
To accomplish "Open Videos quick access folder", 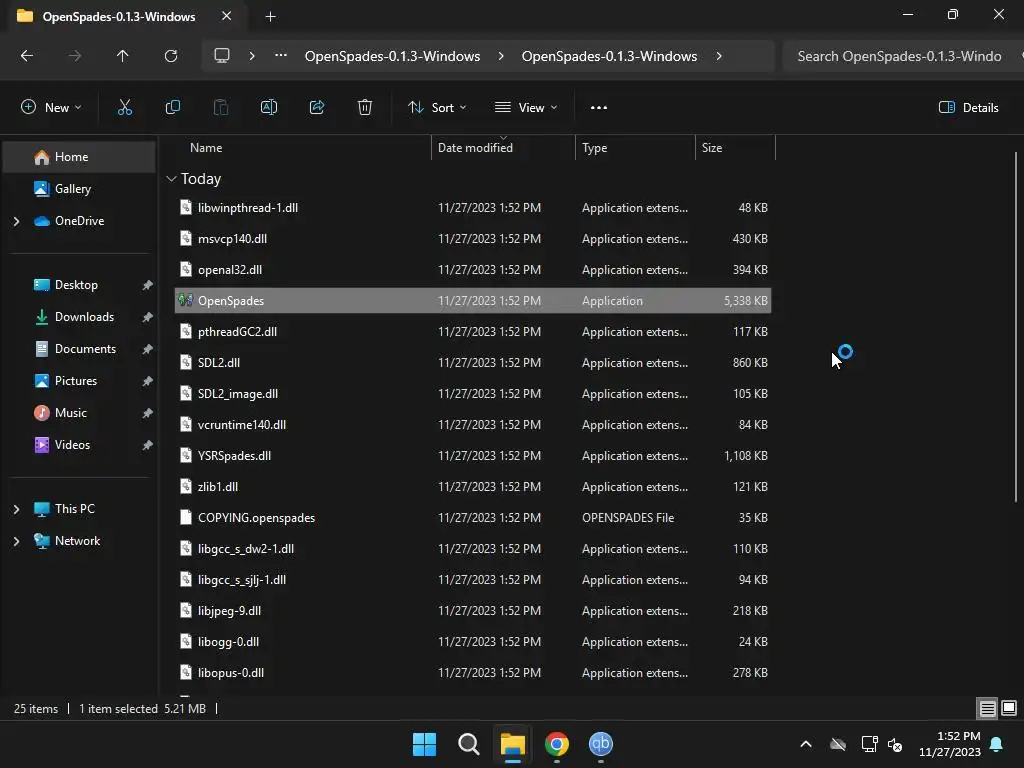I will (72, 445).
